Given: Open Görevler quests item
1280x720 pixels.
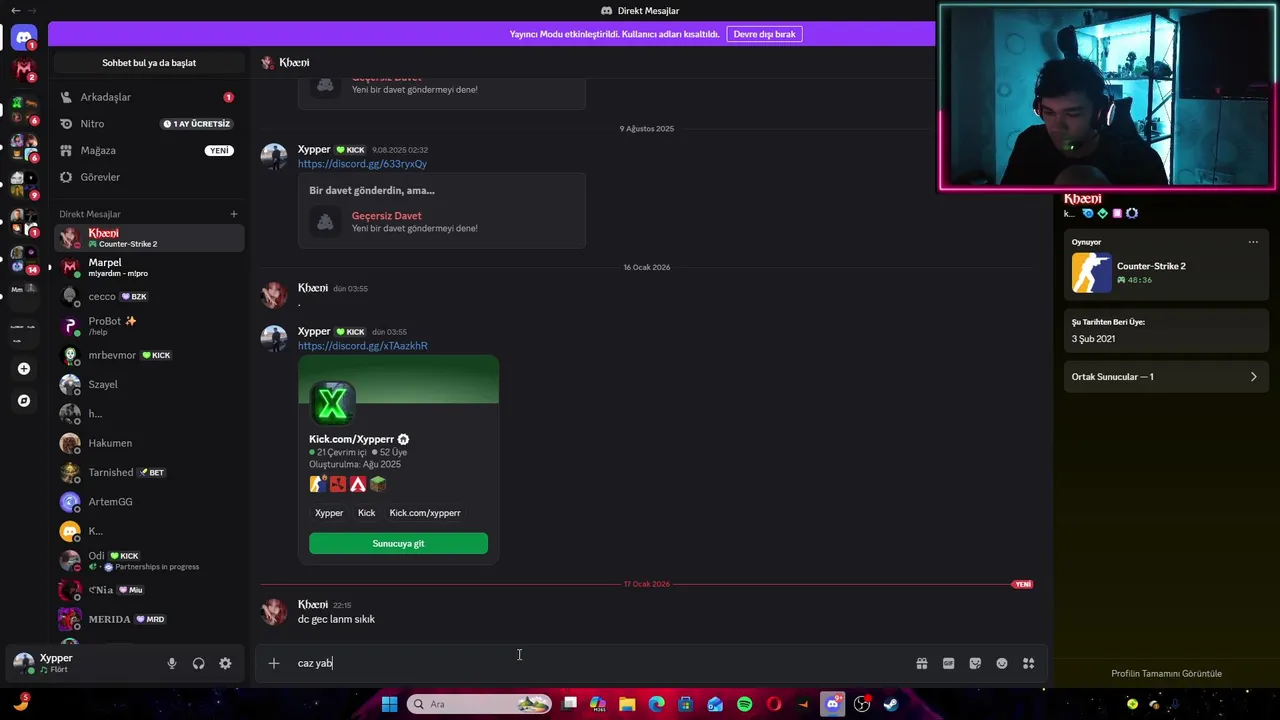Looking at the screenshot, I should [x=149, y=177].
